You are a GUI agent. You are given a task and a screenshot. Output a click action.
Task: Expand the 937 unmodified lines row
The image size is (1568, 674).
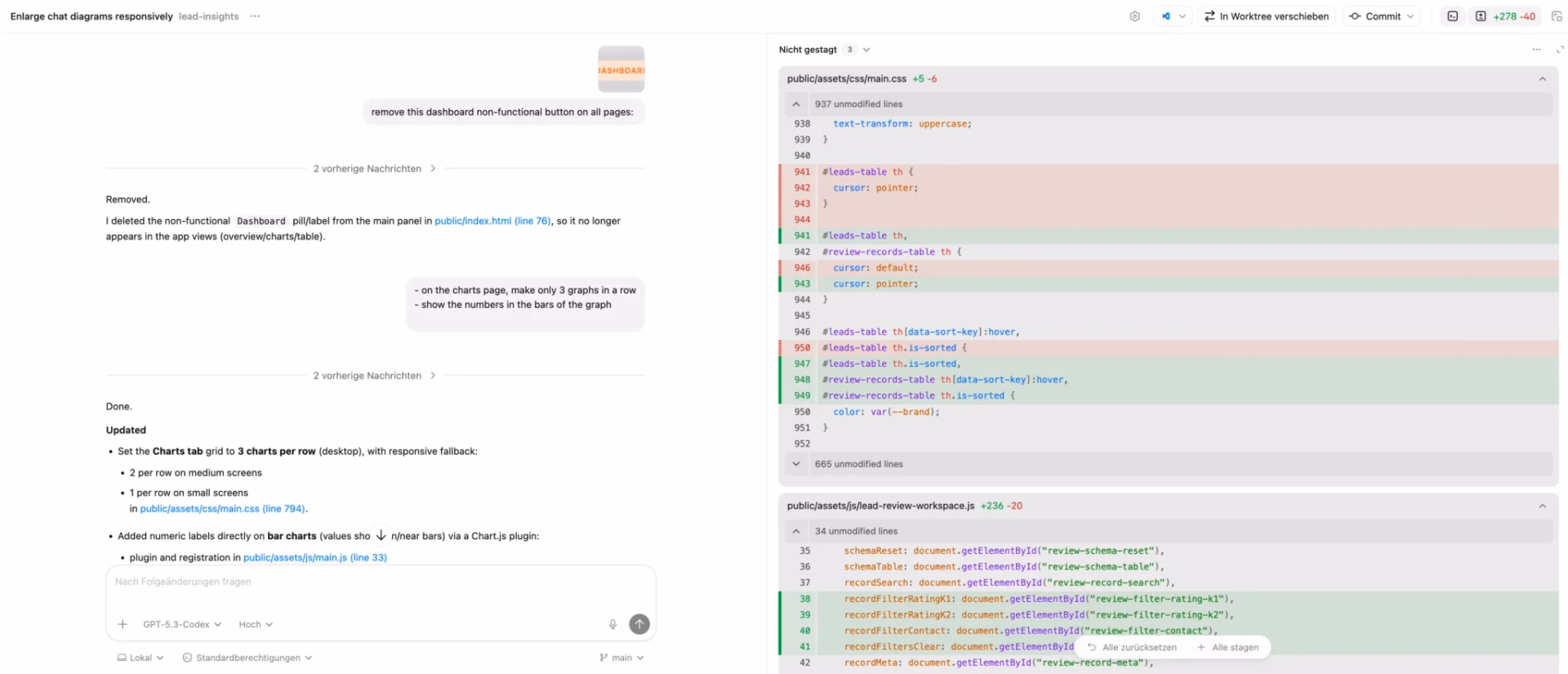click(1168, 104)
